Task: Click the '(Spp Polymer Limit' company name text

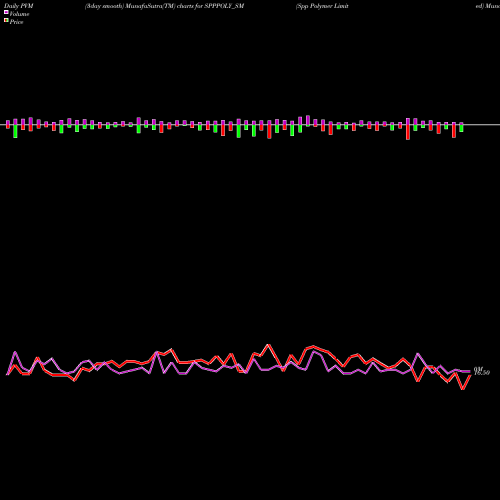Action: (322, 6)
